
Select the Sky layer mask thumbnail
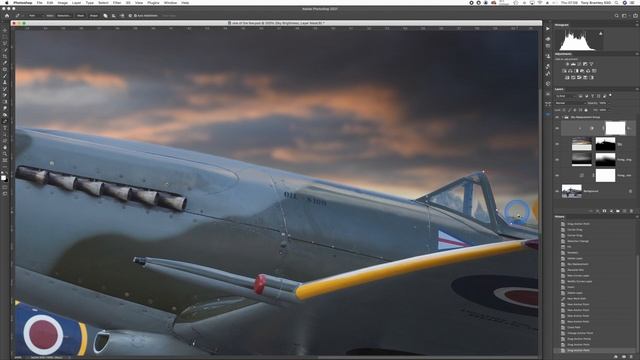pyautogui.click(x=606, y=144)
